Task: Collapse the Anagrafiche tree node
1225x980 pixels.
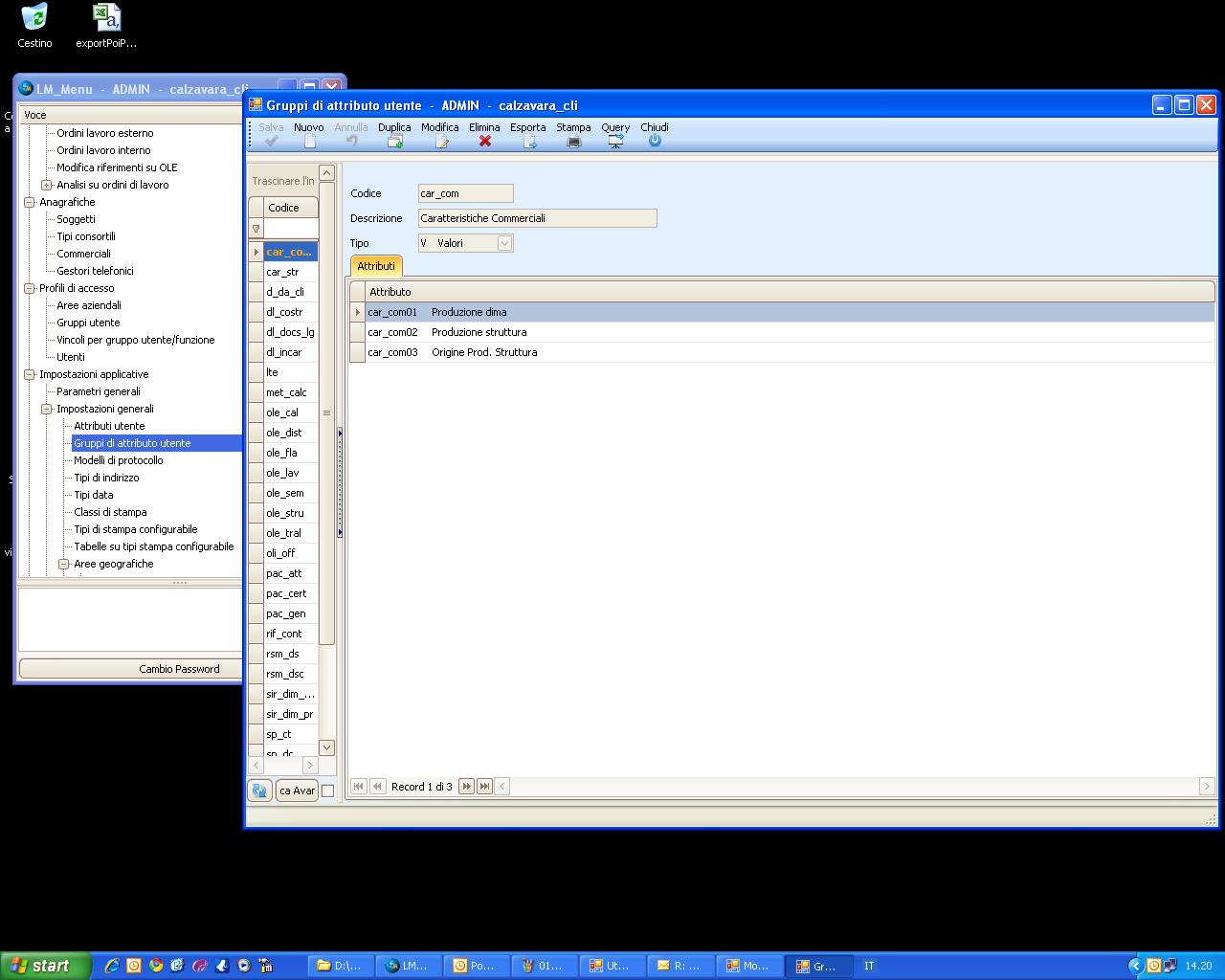Action: (30, 202)
